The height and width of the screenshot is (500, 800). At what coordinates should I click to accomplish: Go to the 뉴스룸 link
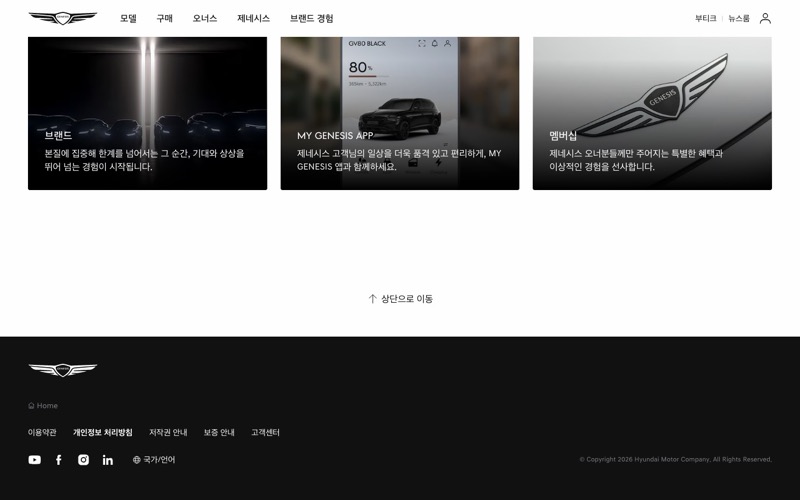point(739,18)
